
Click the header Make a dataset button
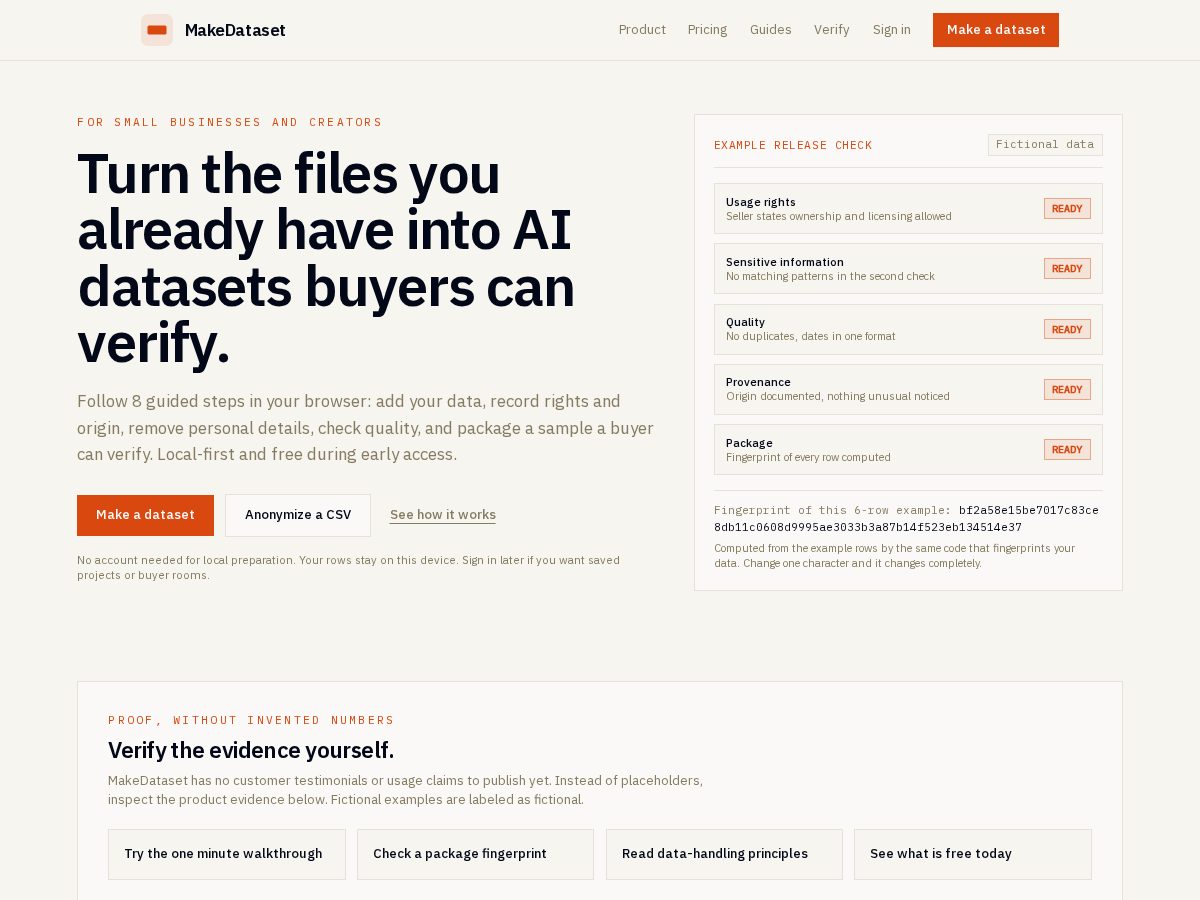tap(996, 30)
